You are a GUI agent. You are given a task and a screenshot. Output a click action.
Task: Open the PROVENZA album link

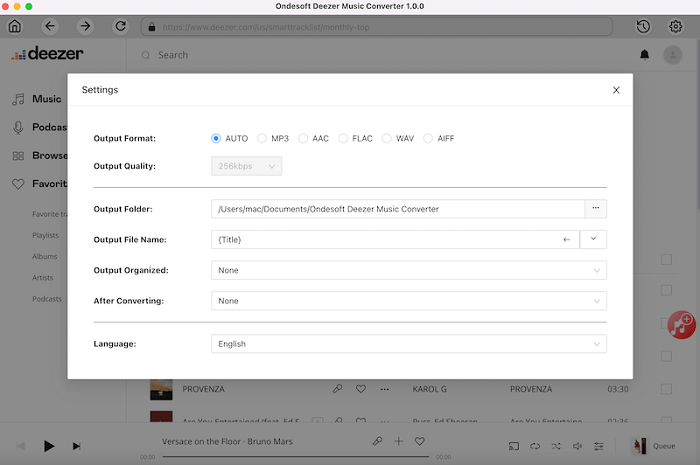coord(531,389)
